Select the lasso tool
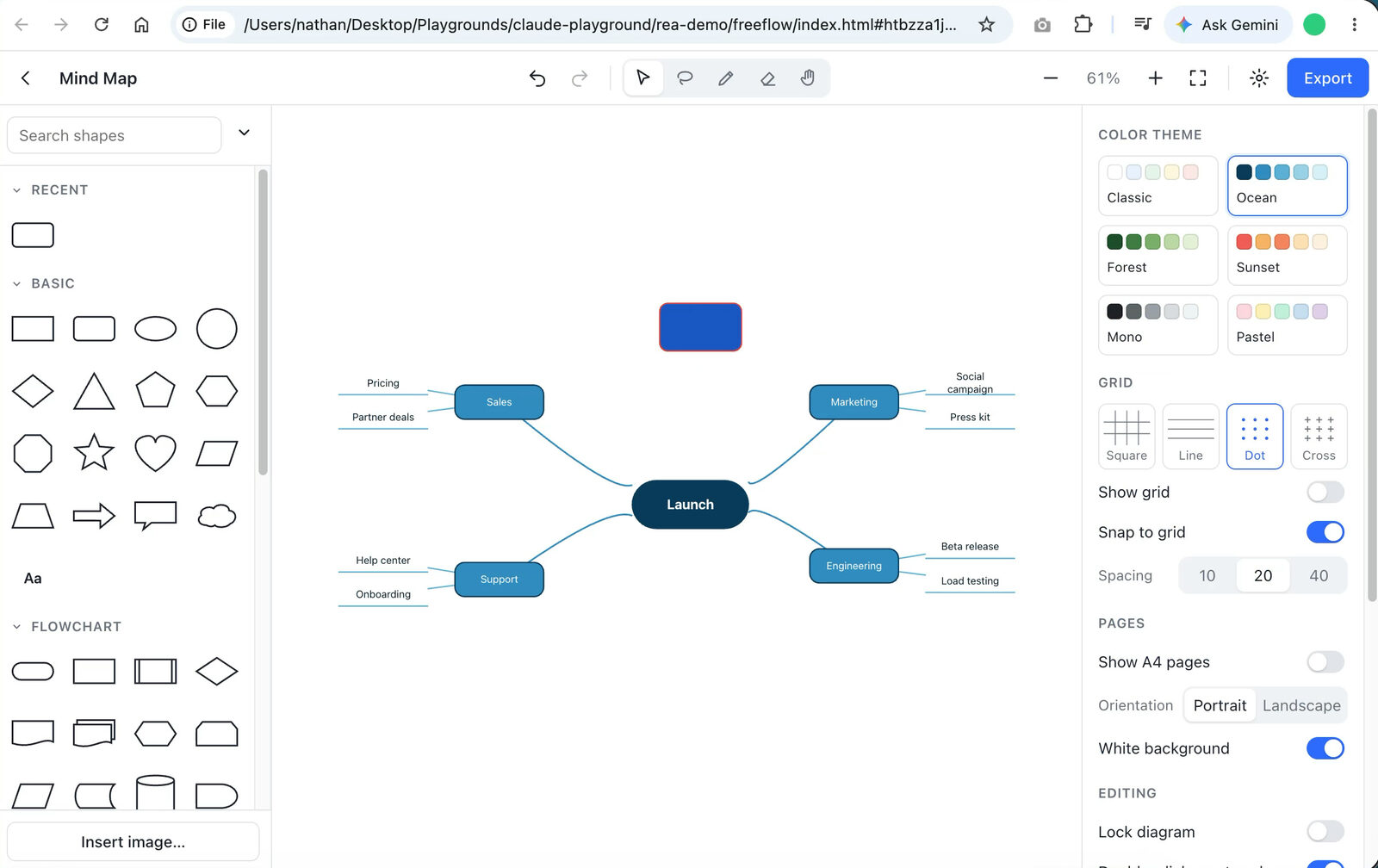The height and width of the screenshot is (868, 1378). [685, 78]
